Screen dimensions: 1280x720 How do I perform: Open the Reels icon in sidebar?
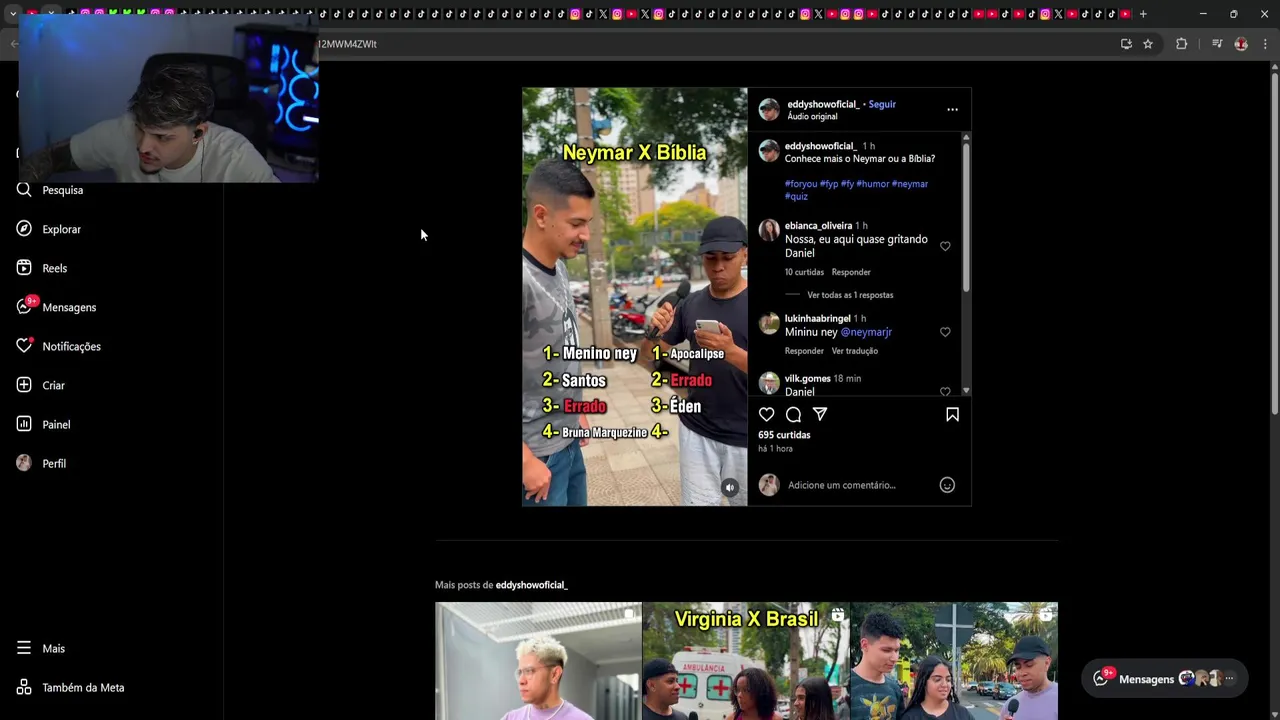click(24, 268)
